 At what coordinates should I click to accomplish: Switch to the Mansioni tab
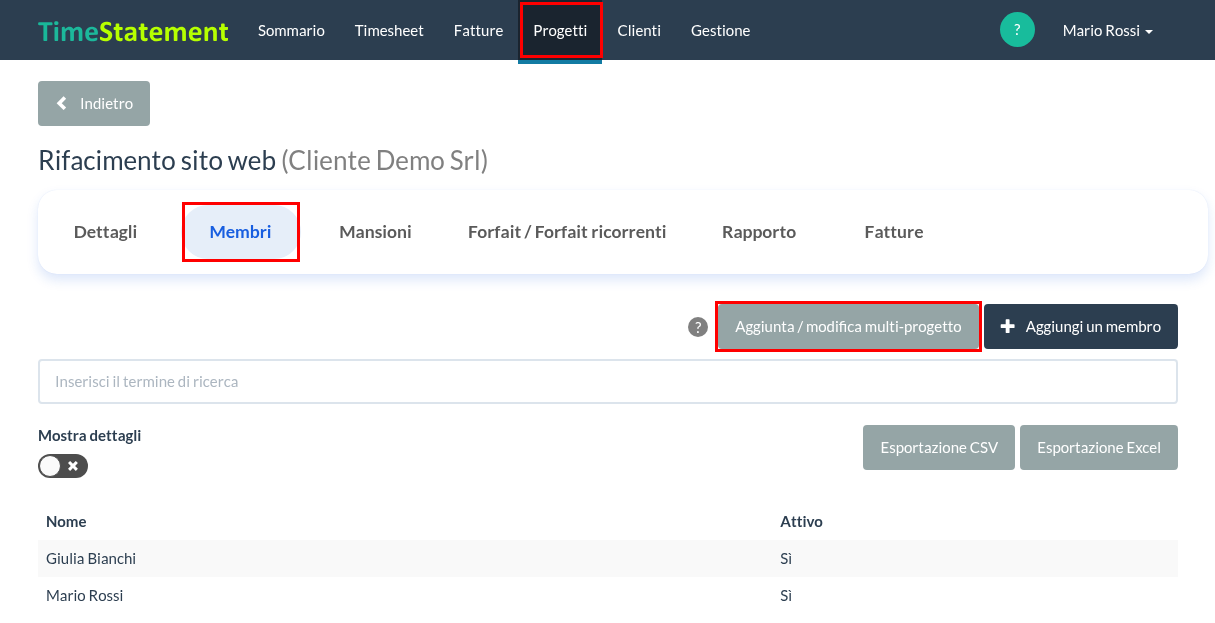(x=375, y=232)
